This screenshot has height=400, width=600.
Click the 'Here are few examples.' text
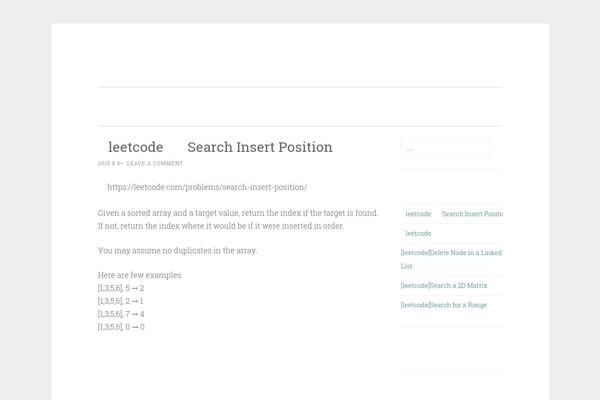(x=140, y=275)
